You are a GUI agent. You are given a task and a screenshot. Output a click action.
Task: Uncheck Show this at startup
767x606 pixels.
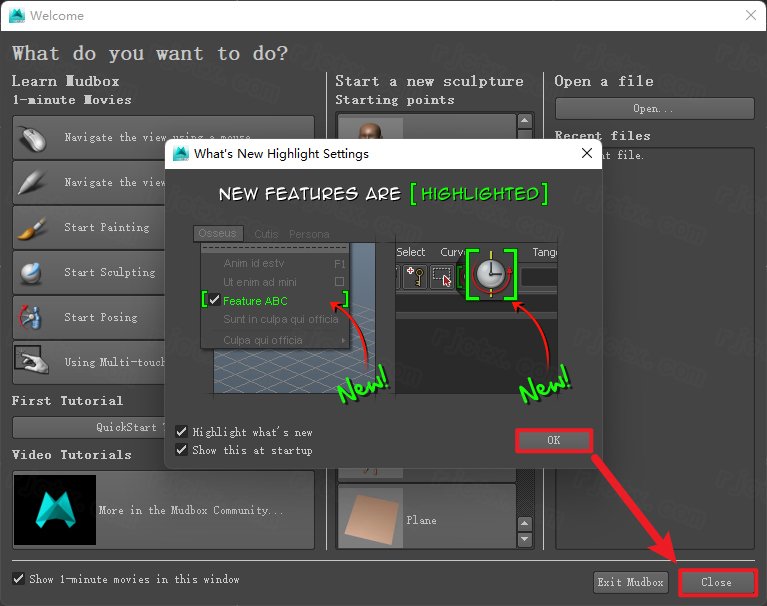(181, 449)
